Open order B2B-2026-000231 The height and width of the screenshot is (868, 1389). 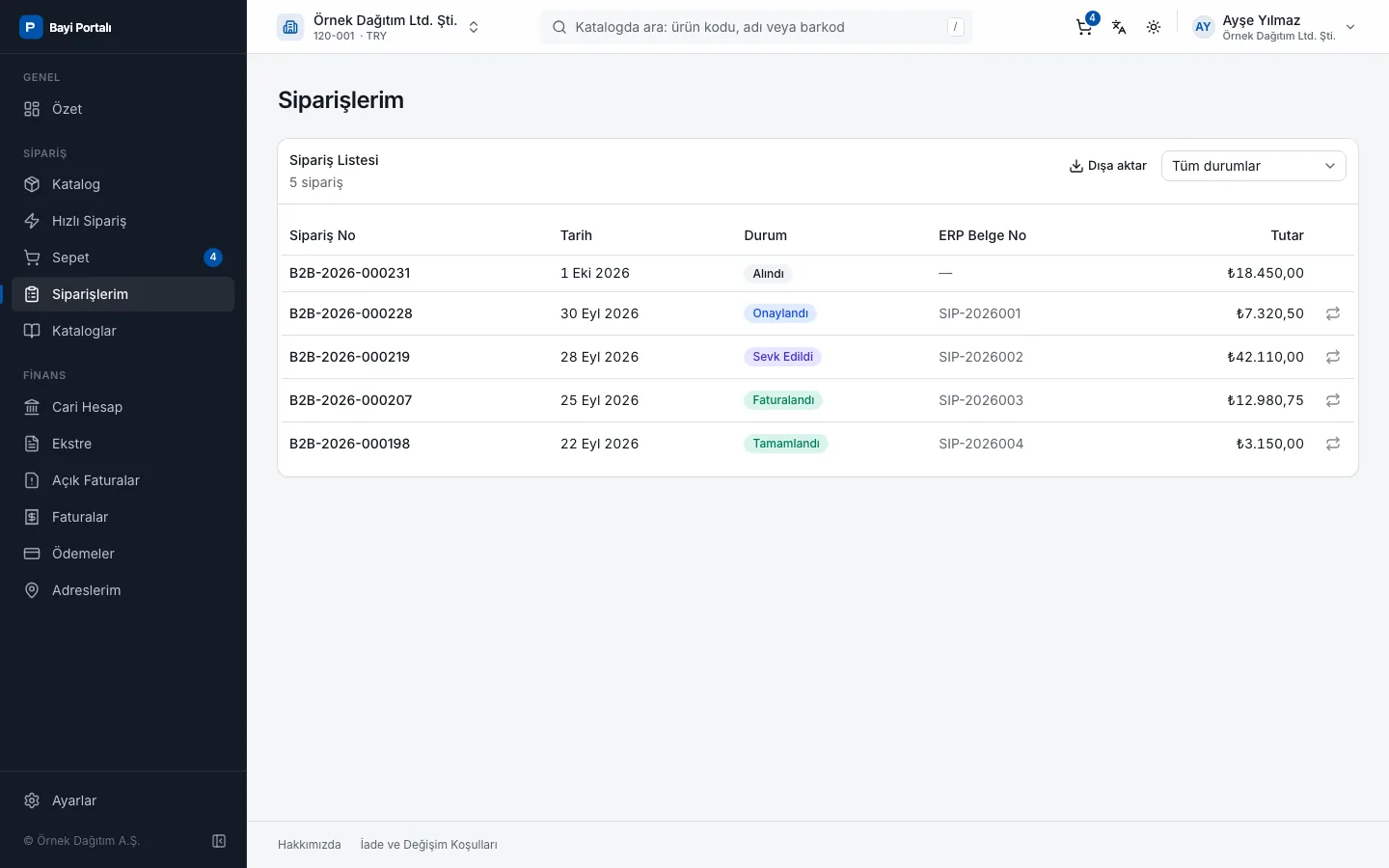coord(350,273)
